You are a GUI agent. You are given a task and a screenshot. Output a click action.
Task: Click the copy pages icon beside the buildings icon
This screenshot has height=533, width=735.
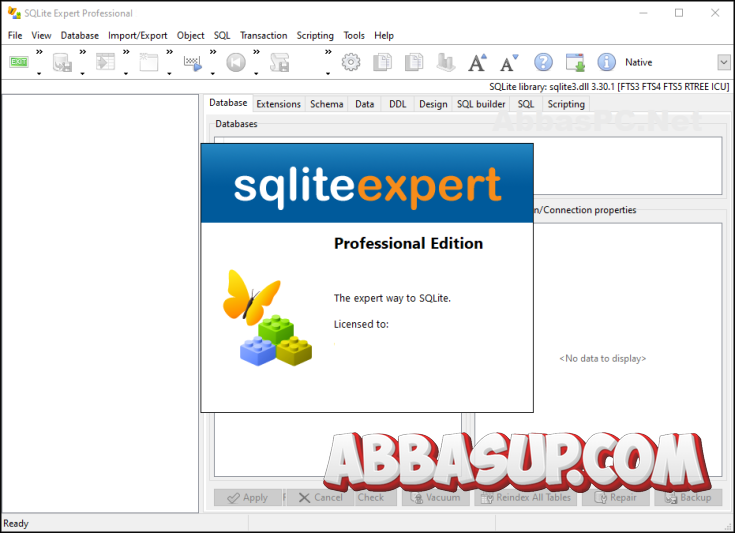[413, 62]
